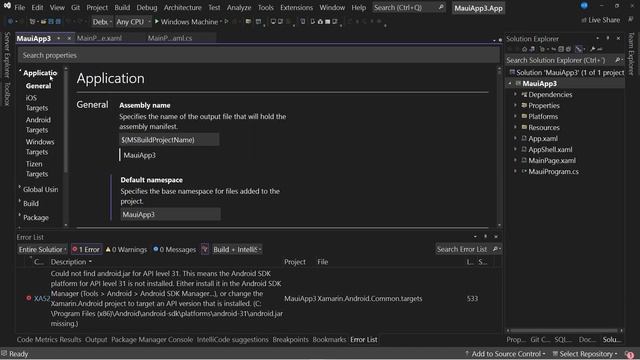Click the Collapse All icon in Solution Explorer
This screenshot has width=640, height=360.
(561, 49)
